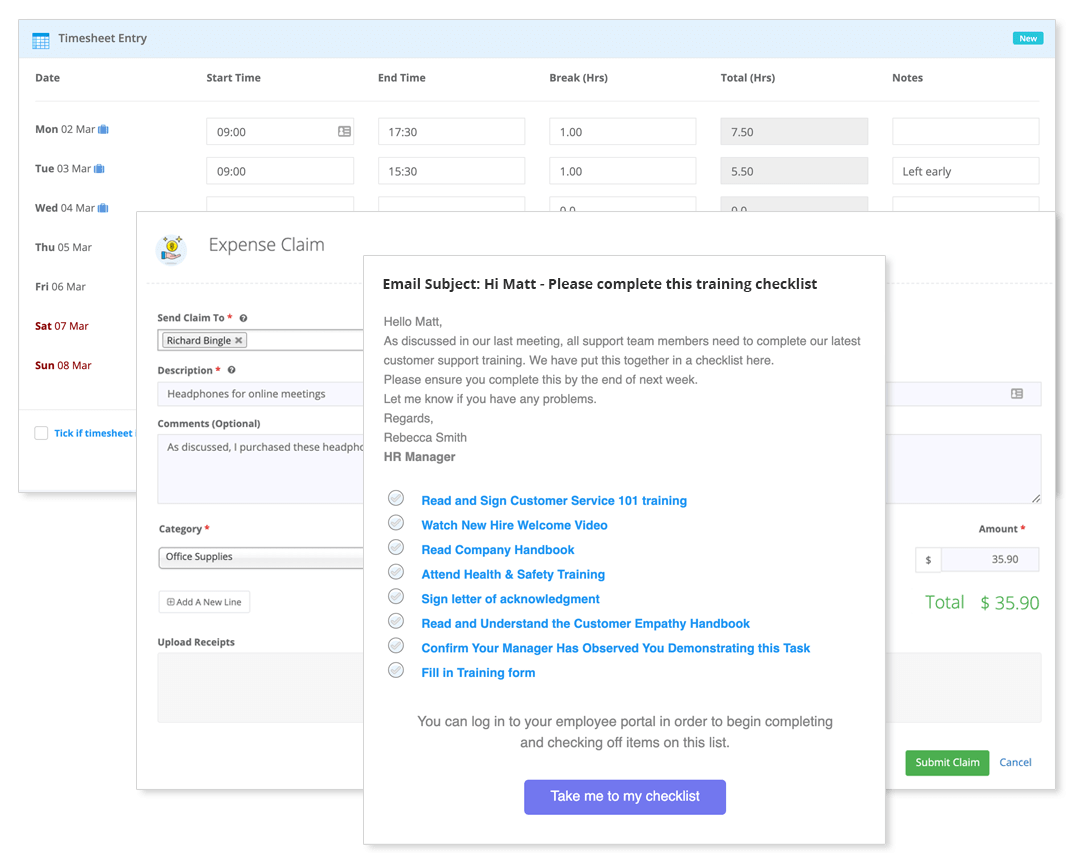
Task: Cancel the expense claim
Action: click(1015, 762)
